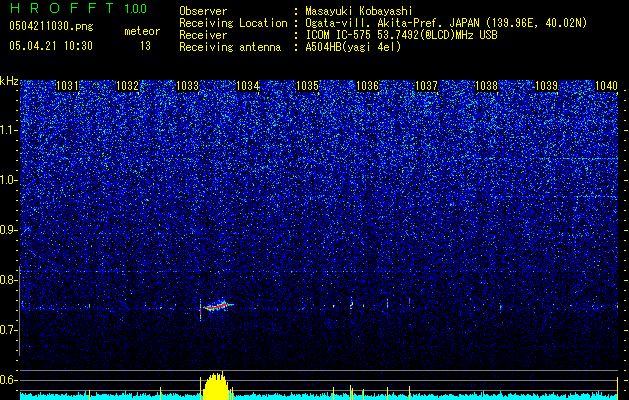Viewport: 629px width, 400px height.
Task: Click the date stamp 05.04.21 10:30
Action: point(51,46)
